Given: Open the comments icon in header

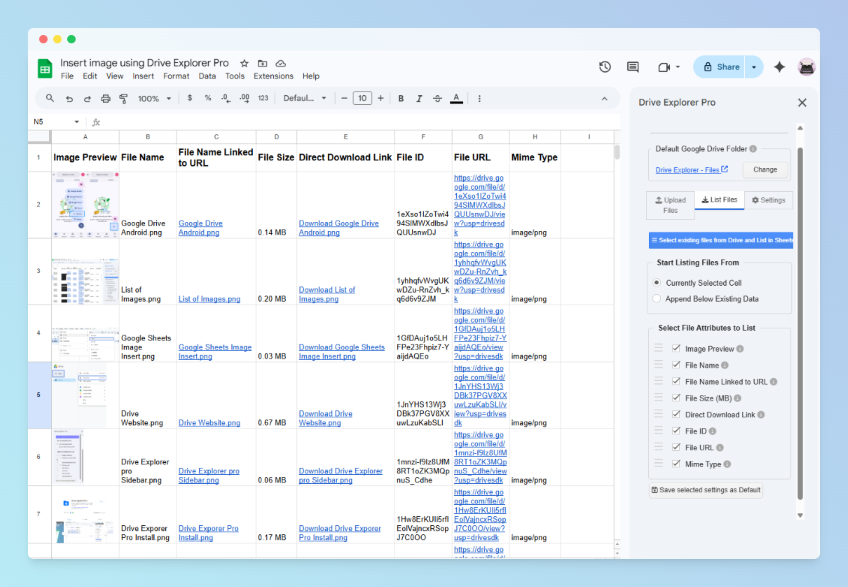Looking at the screenshot, I should tap(633, 67).
